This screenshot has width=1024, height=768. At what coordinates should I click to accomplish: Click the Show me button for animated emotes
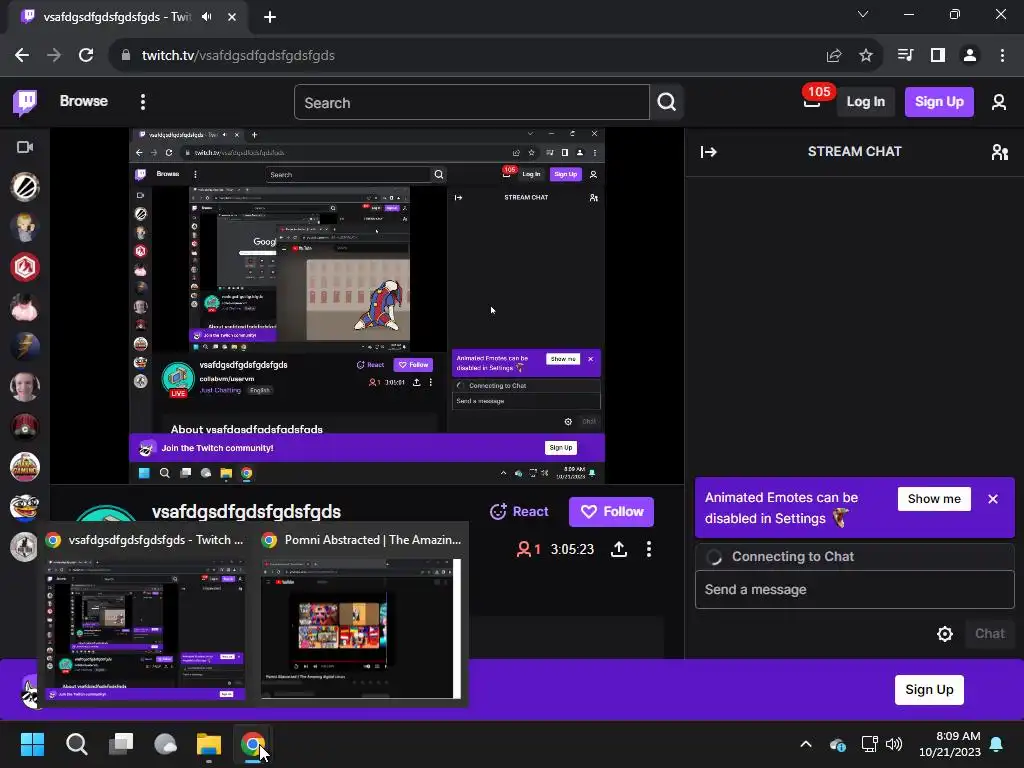point(934,499)
